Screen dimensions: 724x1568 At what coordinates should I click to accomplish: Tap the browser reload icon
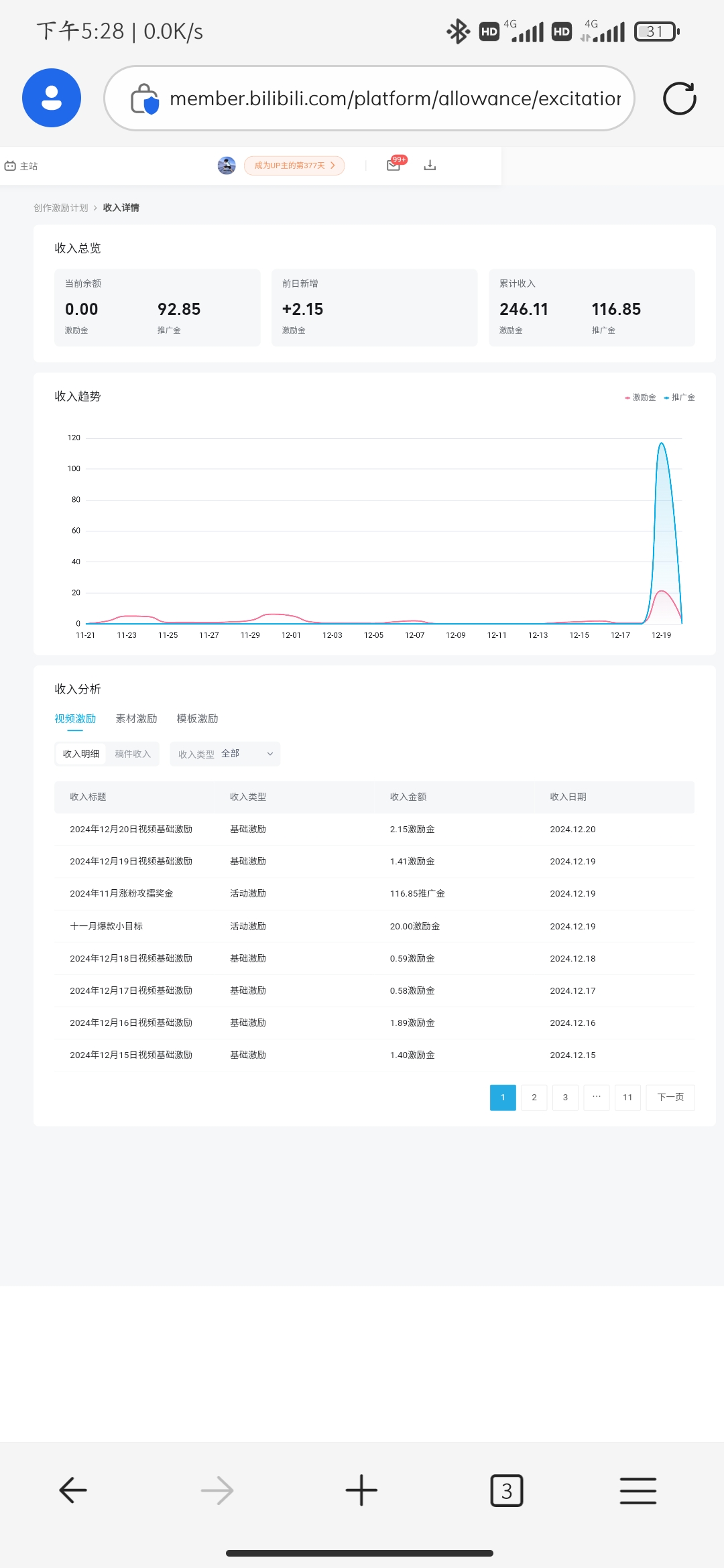pos(679,99)
